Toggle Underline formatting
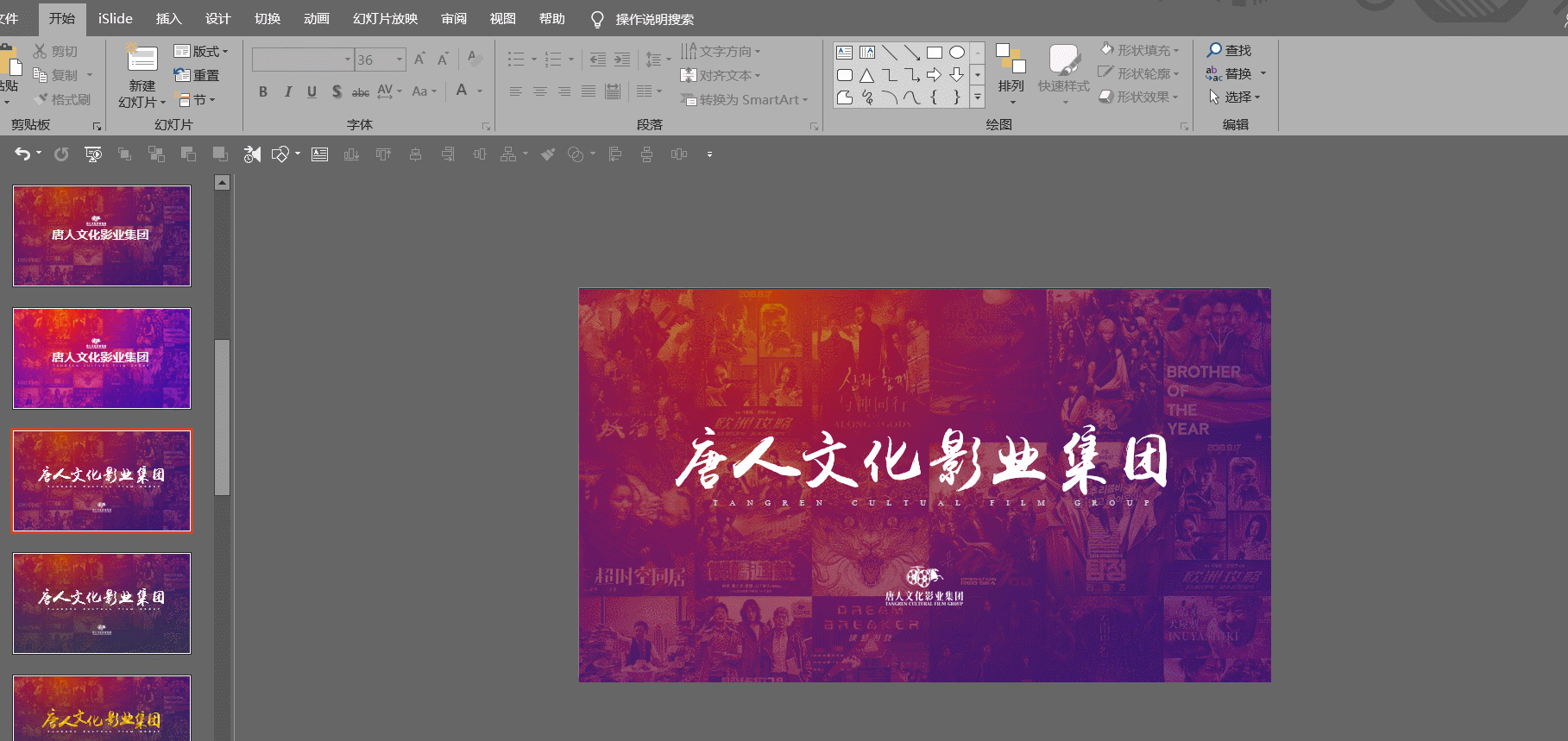This screenshot has width=1568, height=741. tap(312, 91)
